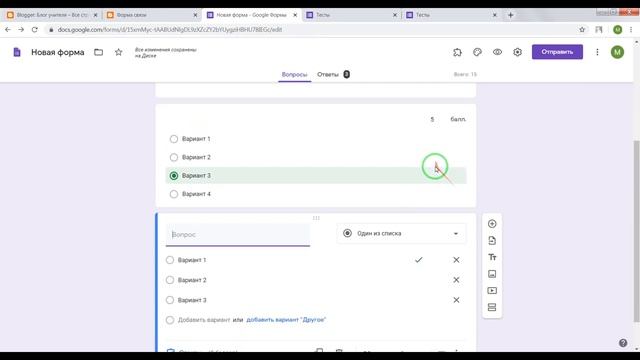Image resolution: width=640 pixels, height=360 pixels.
Task: Go forward in browser
Action: 21,29
